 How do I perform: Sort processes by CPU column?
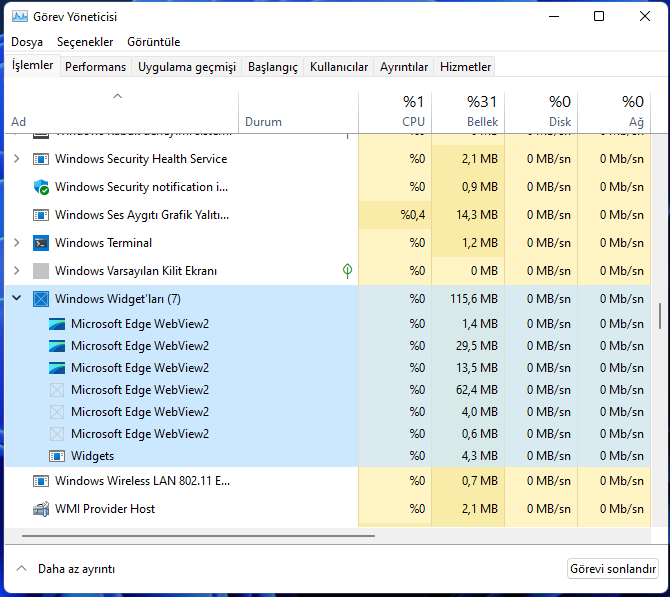[395, 112]
